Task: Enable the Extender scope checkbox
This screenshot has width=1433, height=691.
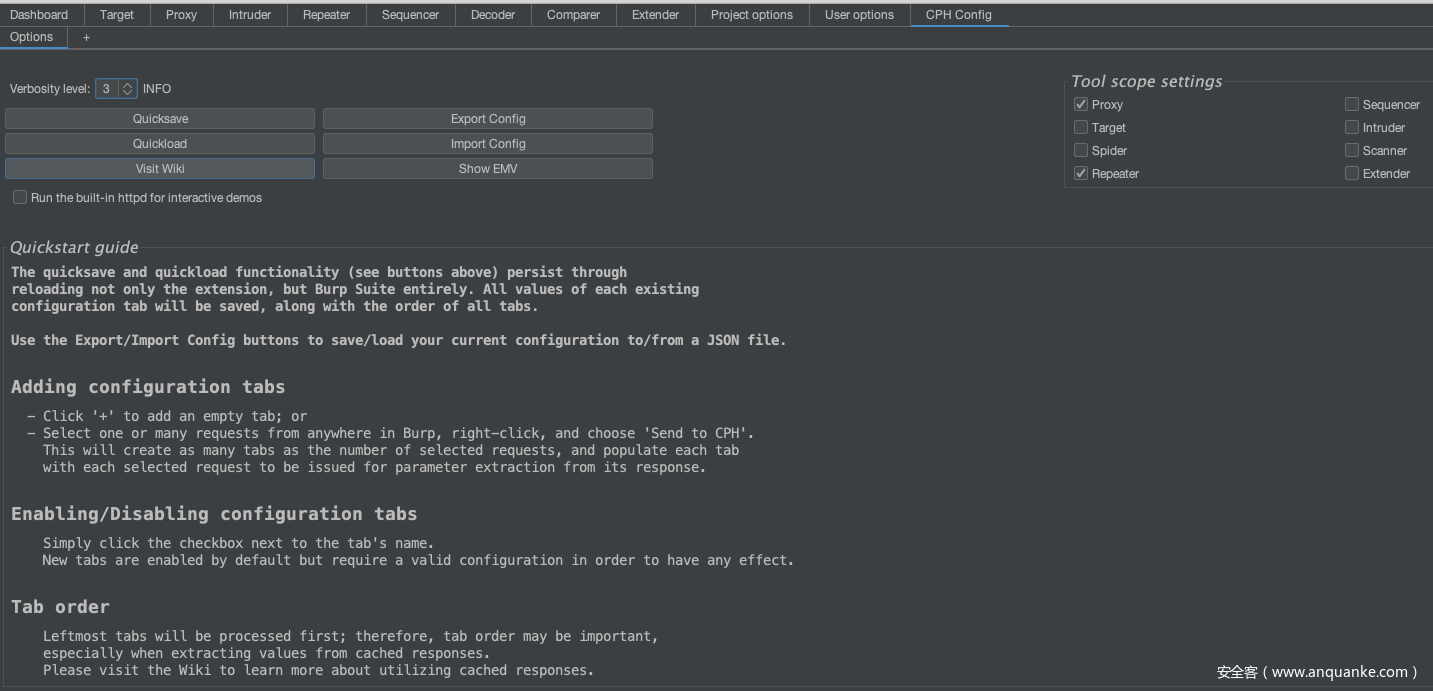Action: (1352, 174)
